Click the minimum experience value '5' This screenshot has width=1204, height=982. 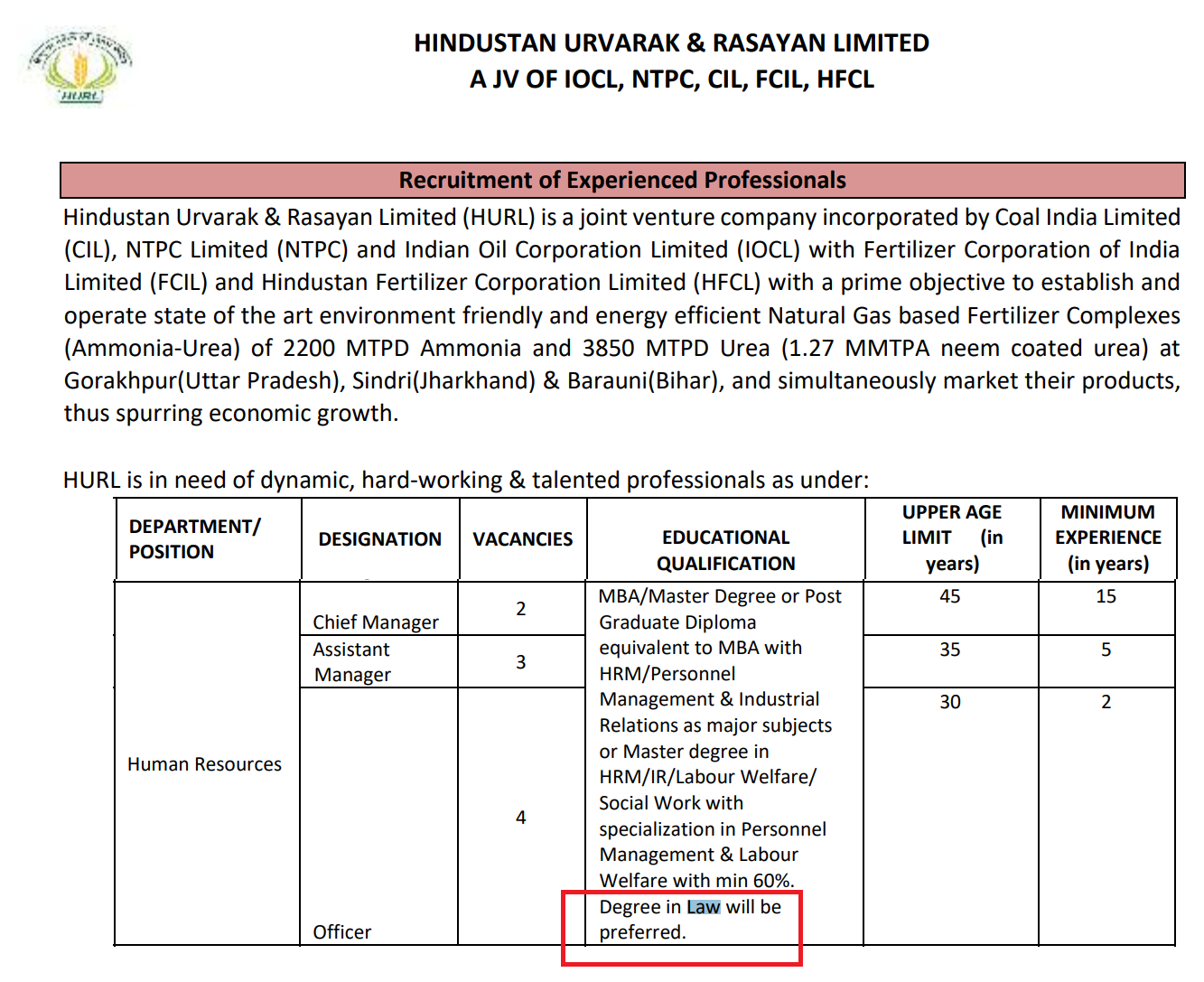[x=1106, y=650]
